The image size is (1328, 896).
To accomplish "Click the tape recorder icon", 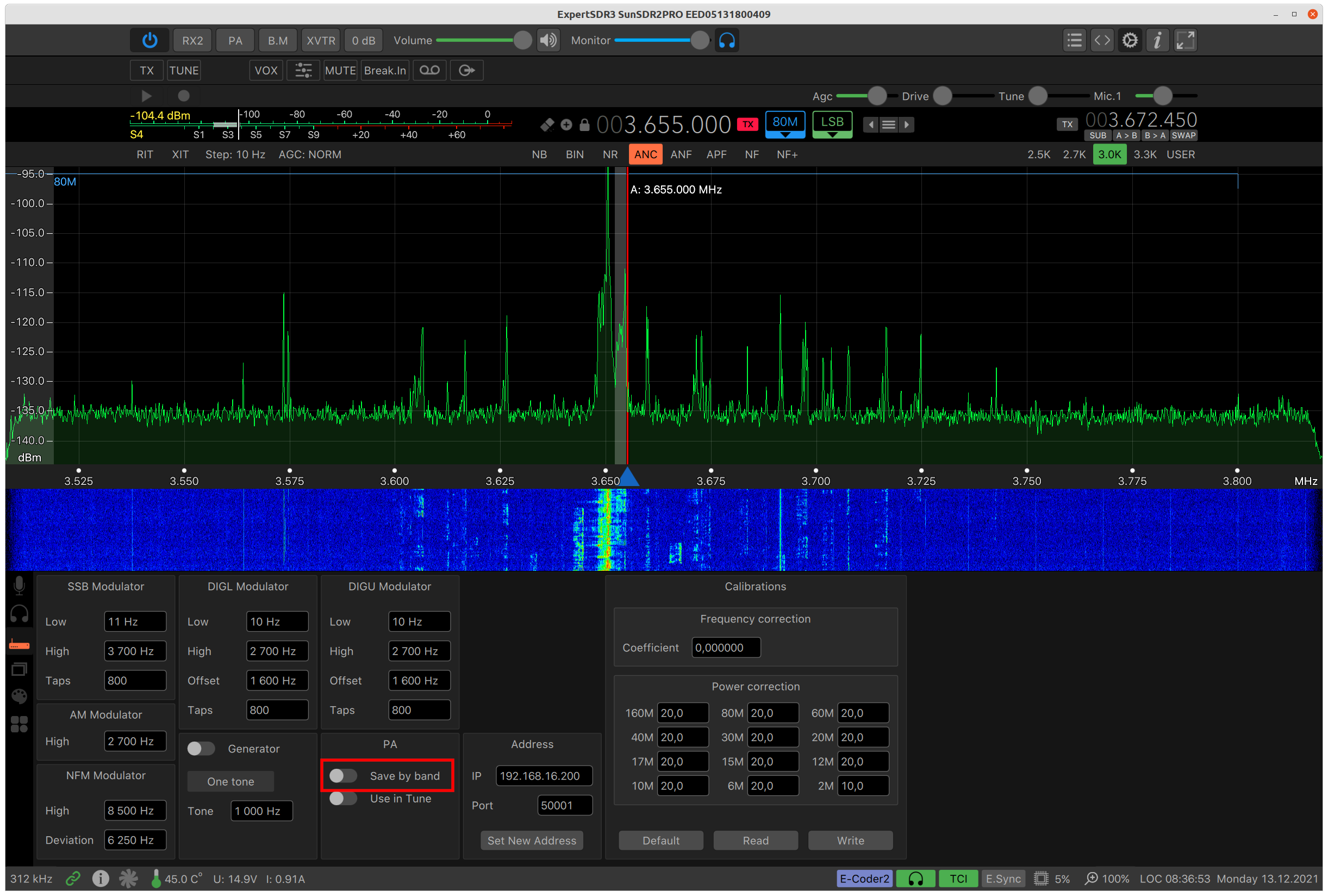I will click(x=429, y=70).
